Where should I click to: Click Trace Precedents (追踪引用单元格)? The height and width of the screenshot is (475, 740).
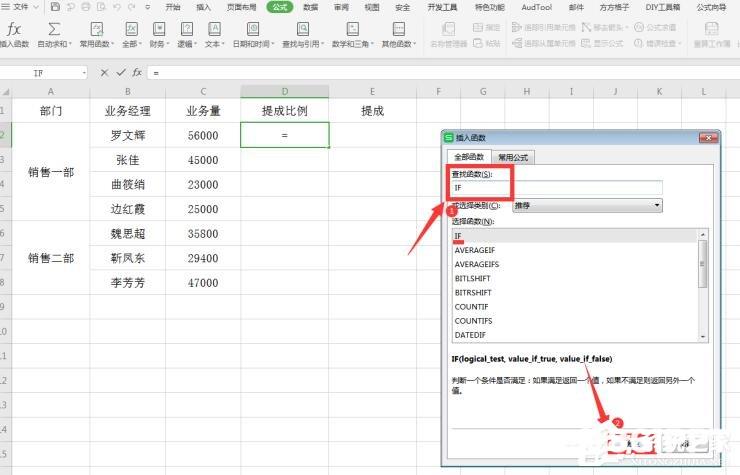pyautogui.click(x=544, y=27)
